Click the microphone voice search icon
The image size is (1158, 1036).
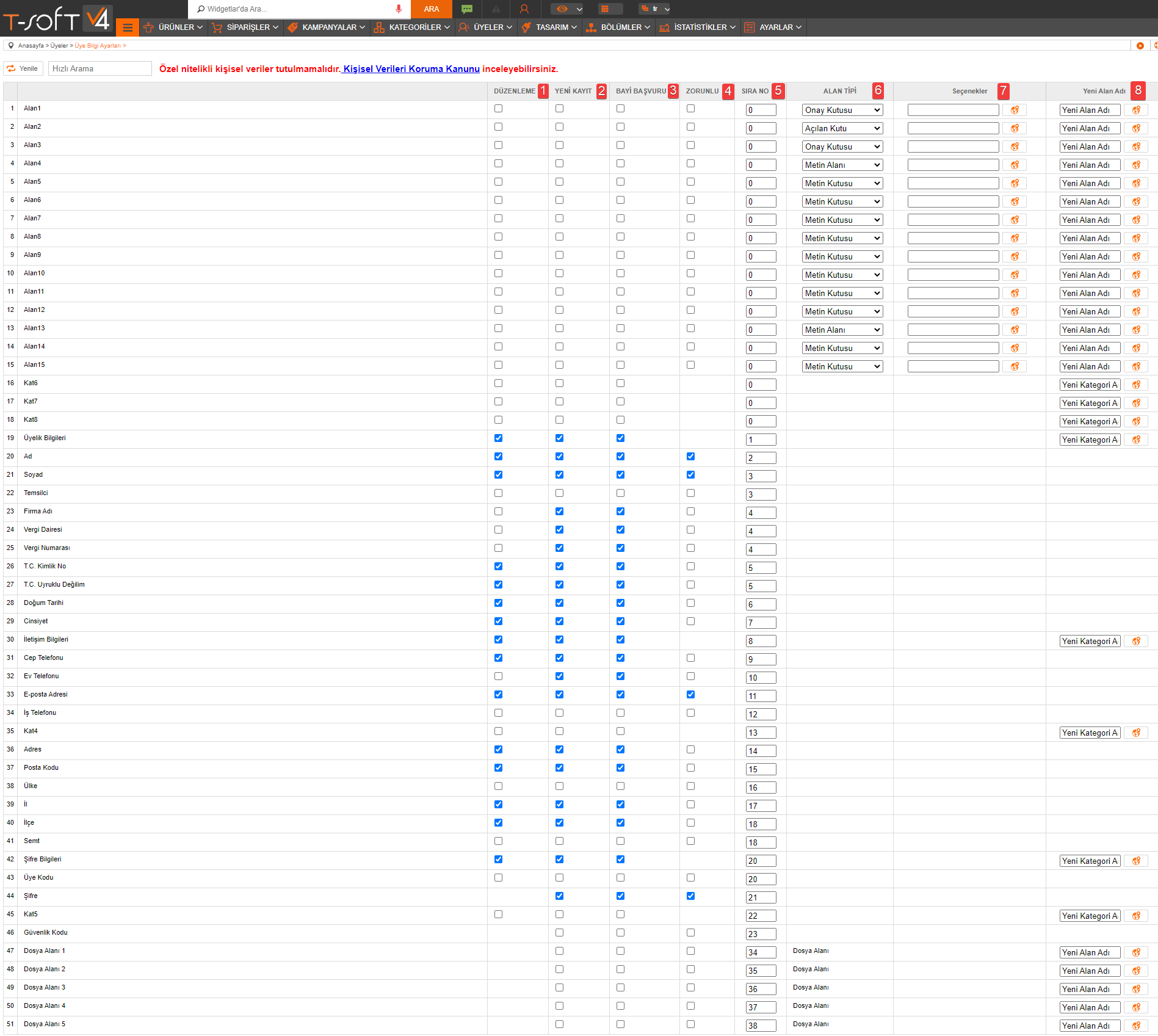tap(399, 9)
